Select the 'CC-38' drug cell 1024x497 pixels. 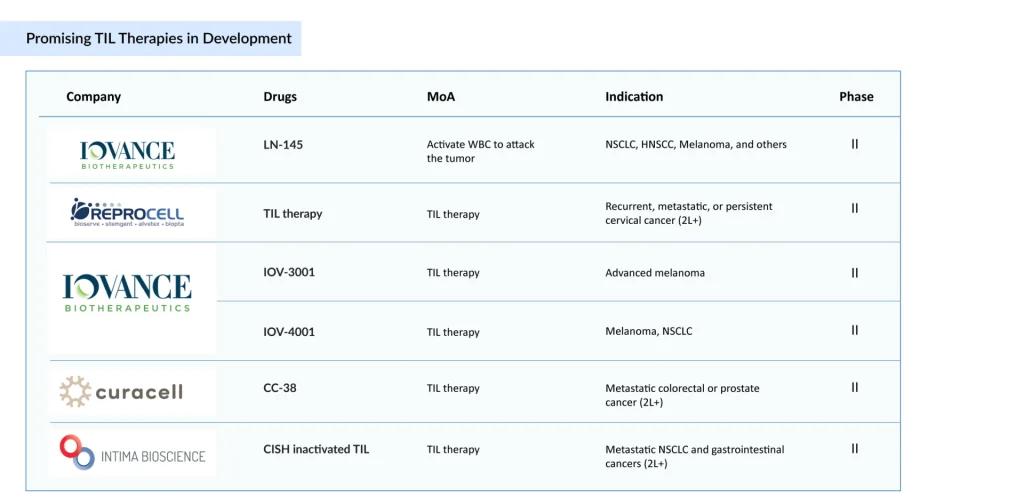[x=280, y=388]
